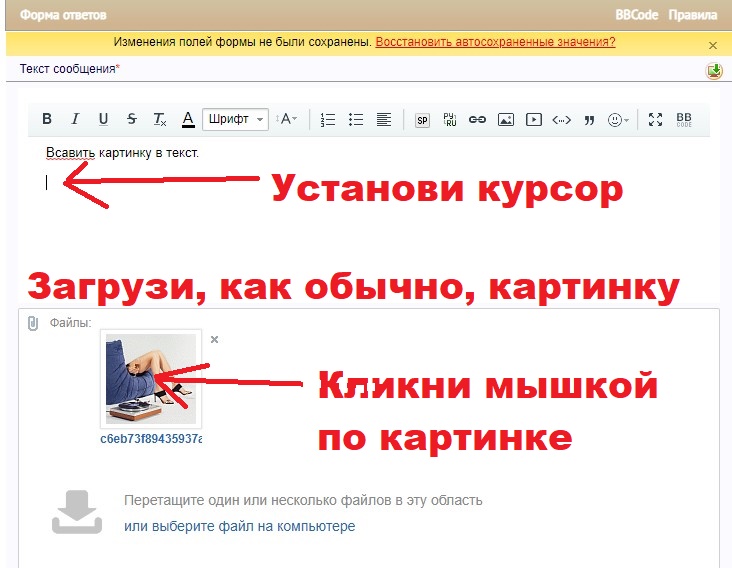Click the insert image icon
732x568 pixels.
(506, 119)
